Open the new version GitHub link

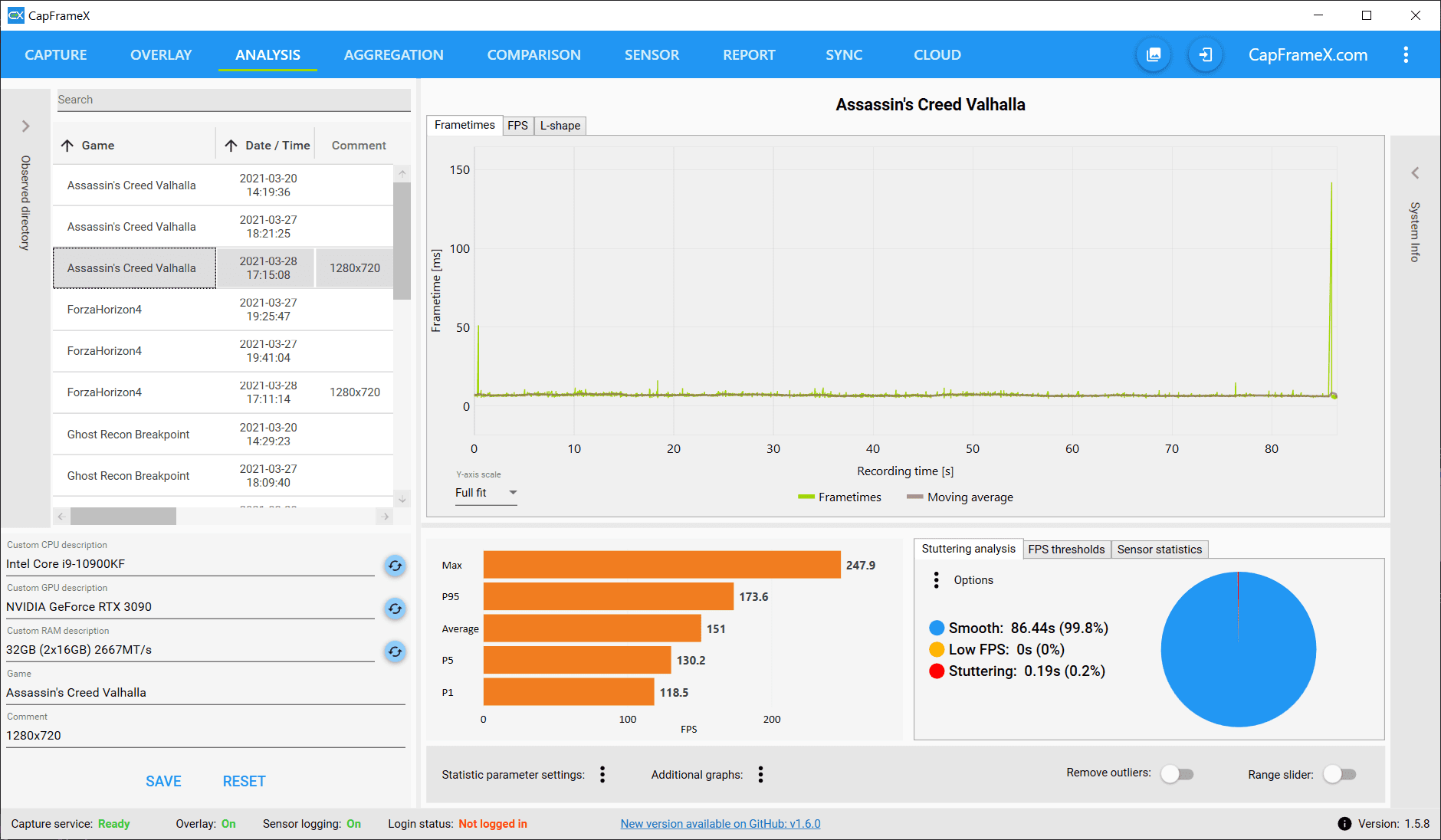[x=720, y=824]
